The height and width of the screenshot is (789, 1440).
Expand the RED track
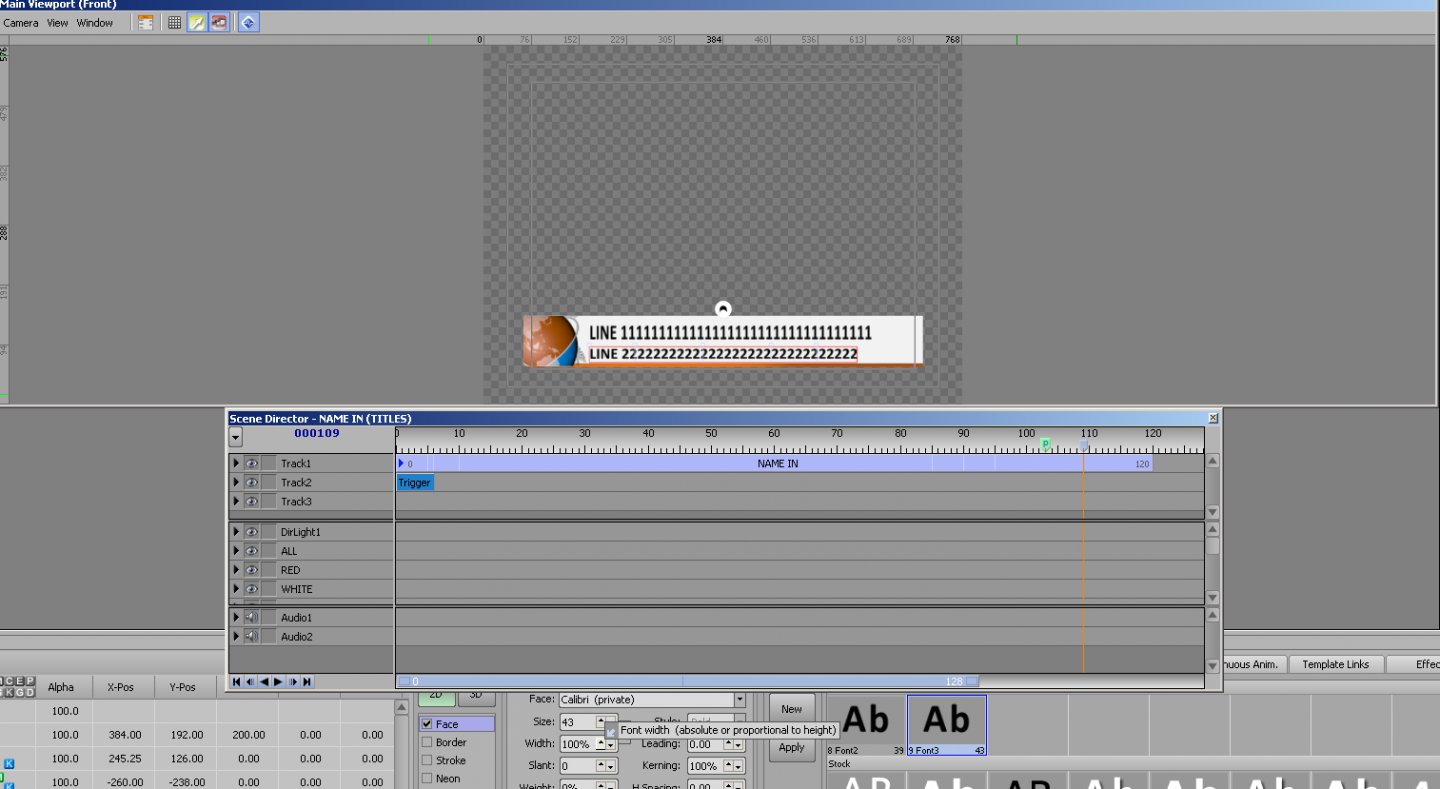(x=236, y=570)
